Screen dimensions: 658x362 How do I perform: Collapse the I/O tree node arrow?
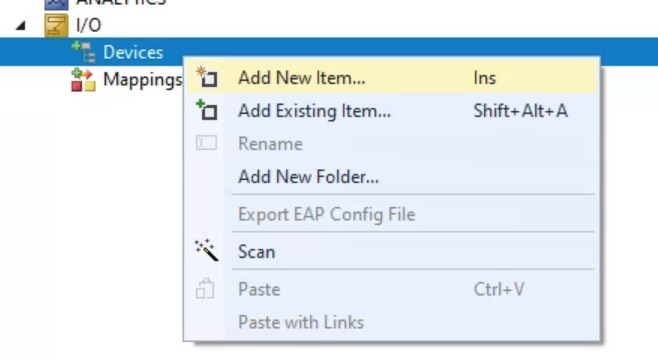[21, 26]
